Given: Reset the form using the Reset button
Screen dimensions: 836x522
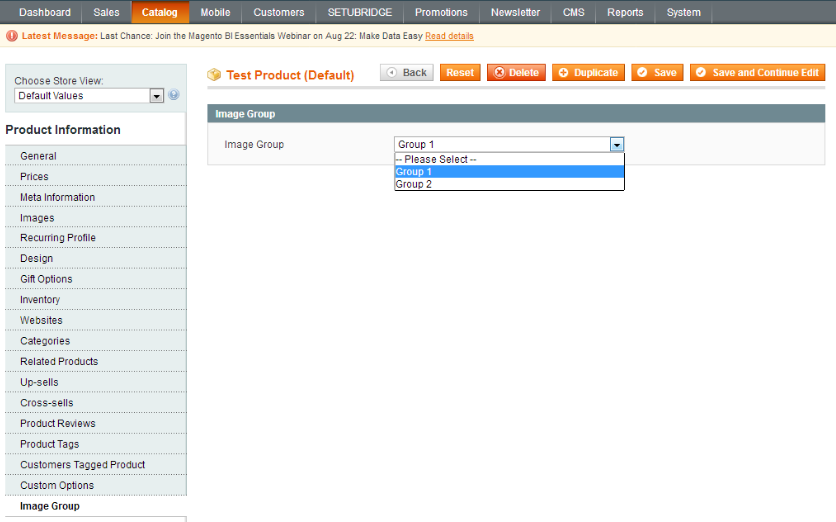Looking at the screenshot, I should pyautogui.click(x=460, y=73).
